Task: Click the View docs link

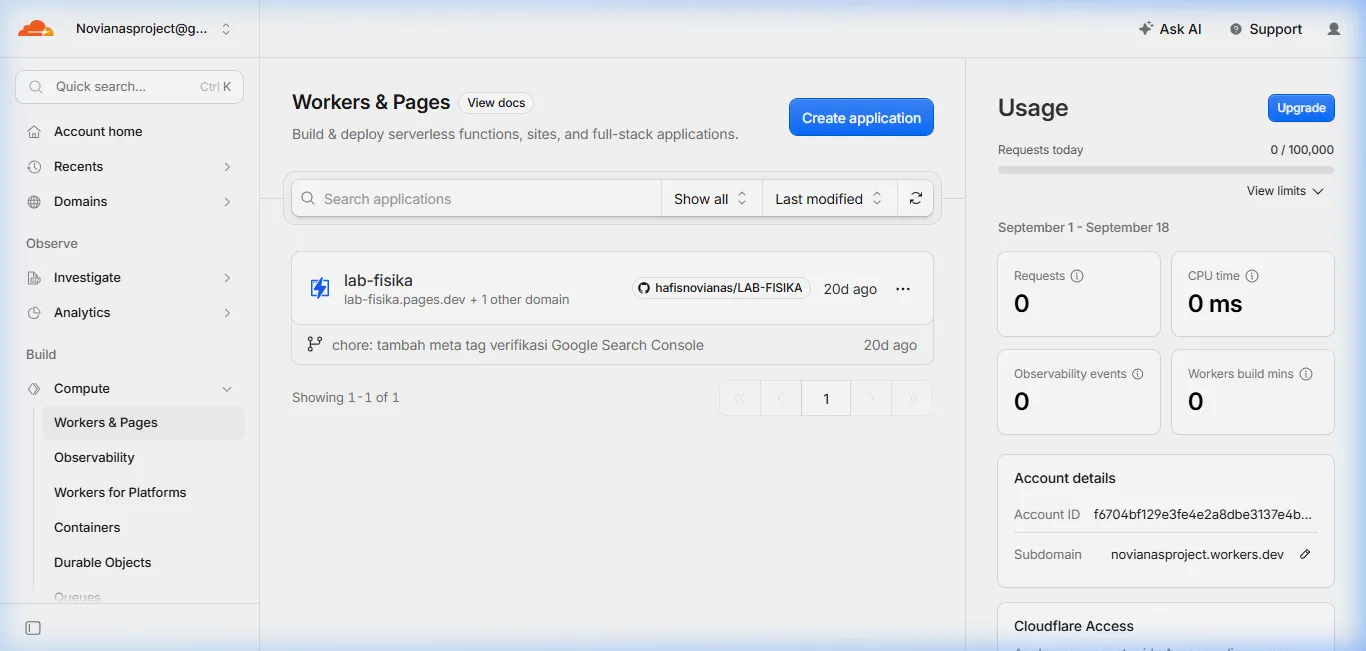Action: point(496,103)
